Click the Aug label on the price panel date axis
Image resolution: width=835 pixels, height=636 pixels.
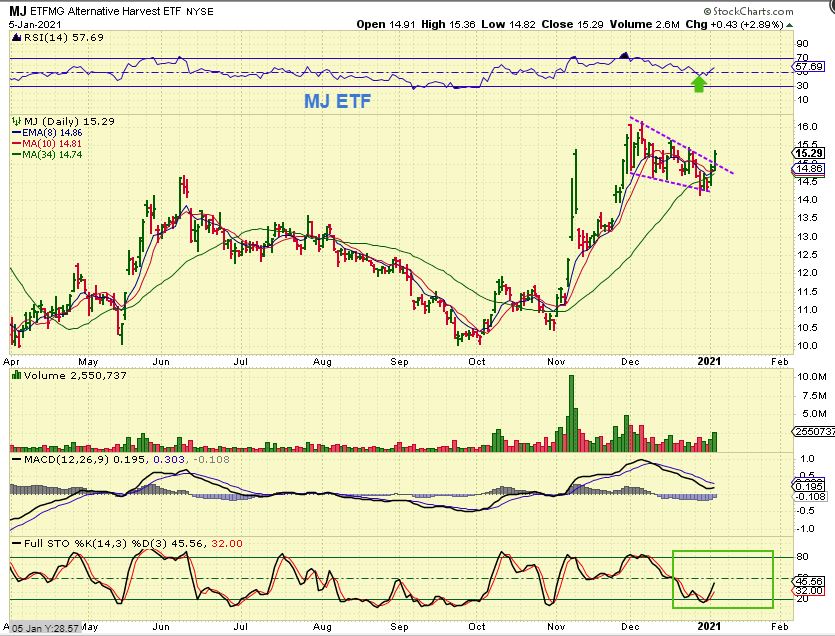322,362
